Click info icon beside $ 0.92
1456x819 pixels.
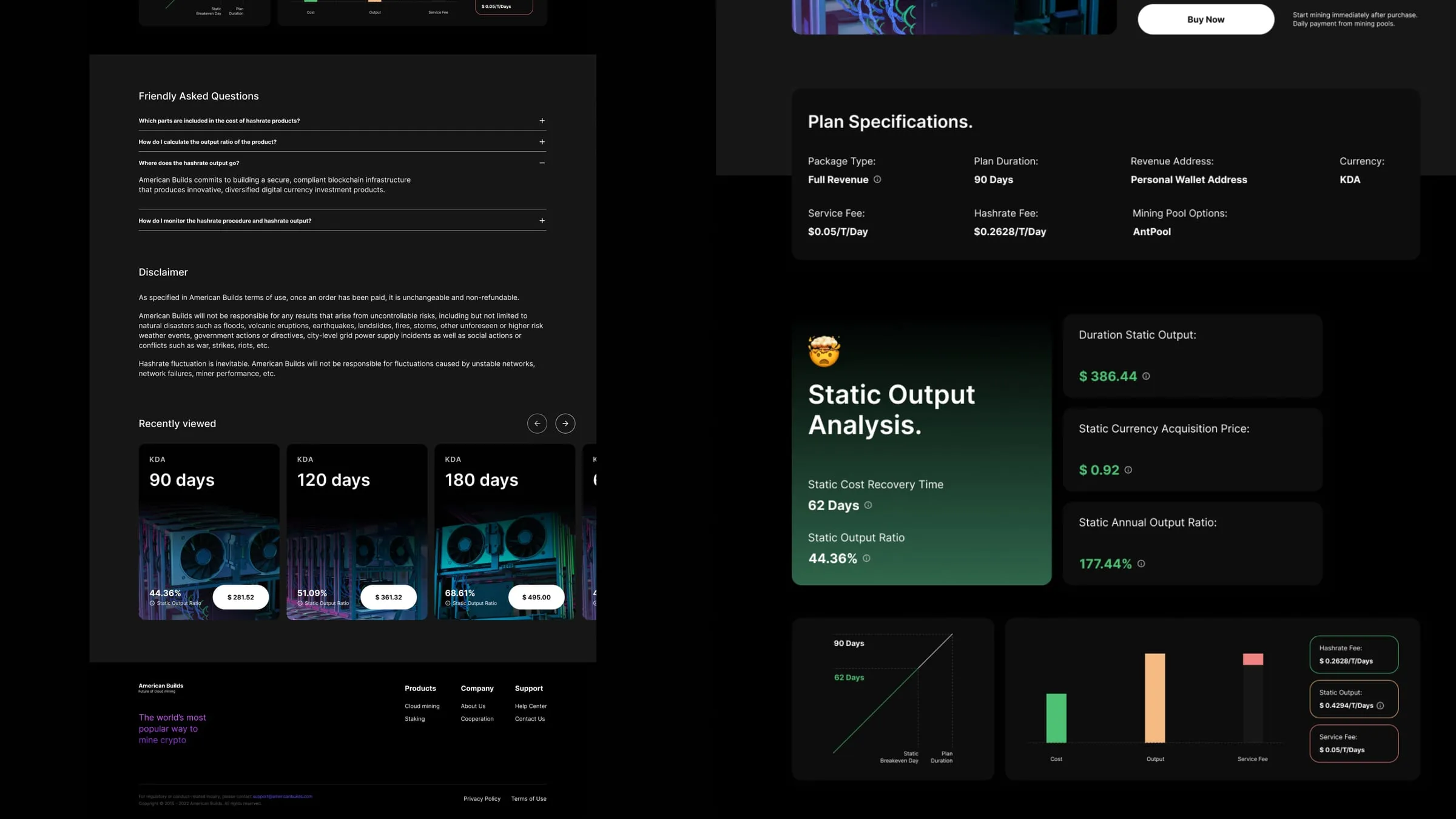[x=1128, y=470]
